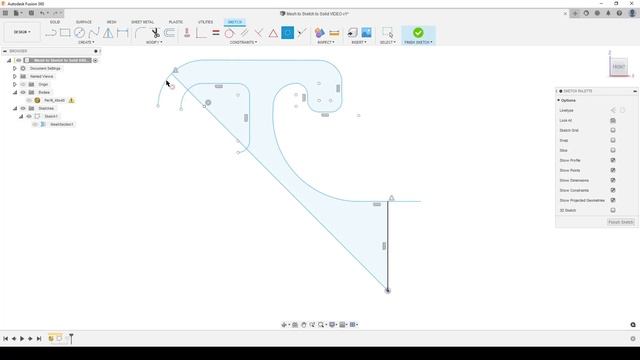Open the Modify dropdown menu

click(154, 42)
